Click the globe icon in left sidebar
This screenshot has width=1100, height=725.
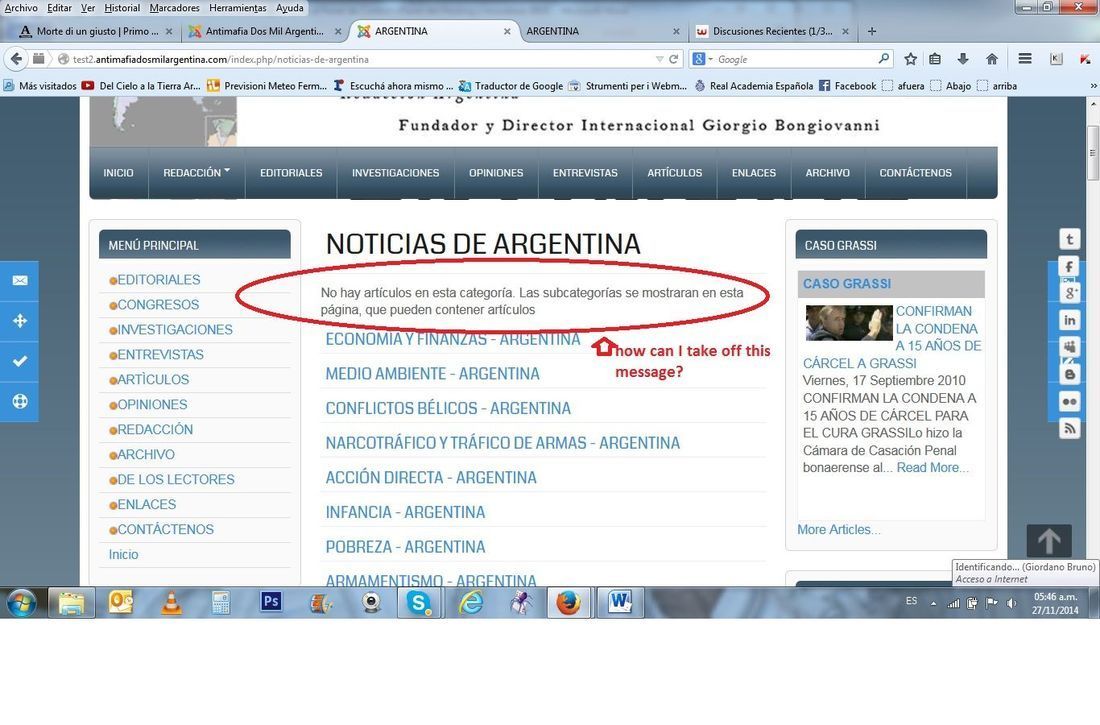(x=20, y=401)
